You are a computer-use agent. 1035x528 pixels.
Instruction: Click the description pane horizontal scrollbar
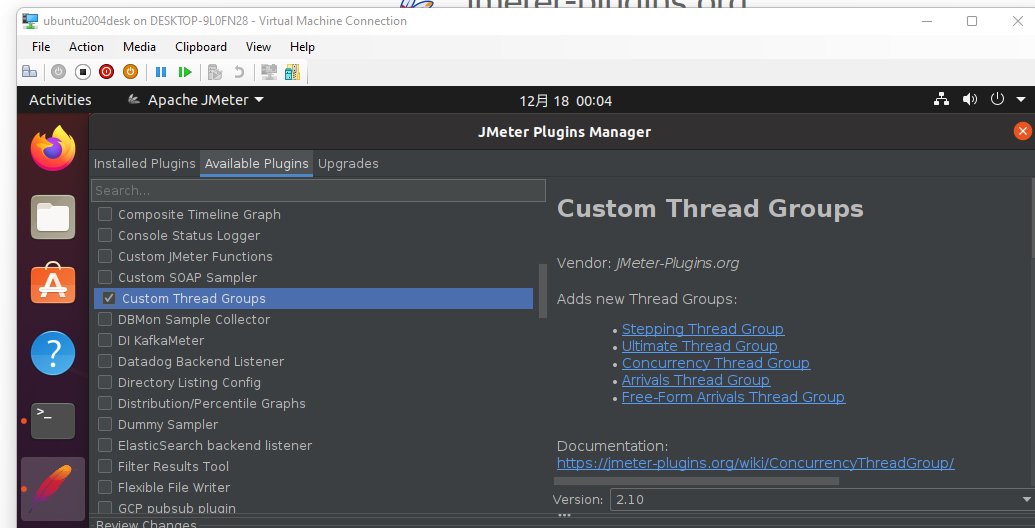tap(696, 481)
